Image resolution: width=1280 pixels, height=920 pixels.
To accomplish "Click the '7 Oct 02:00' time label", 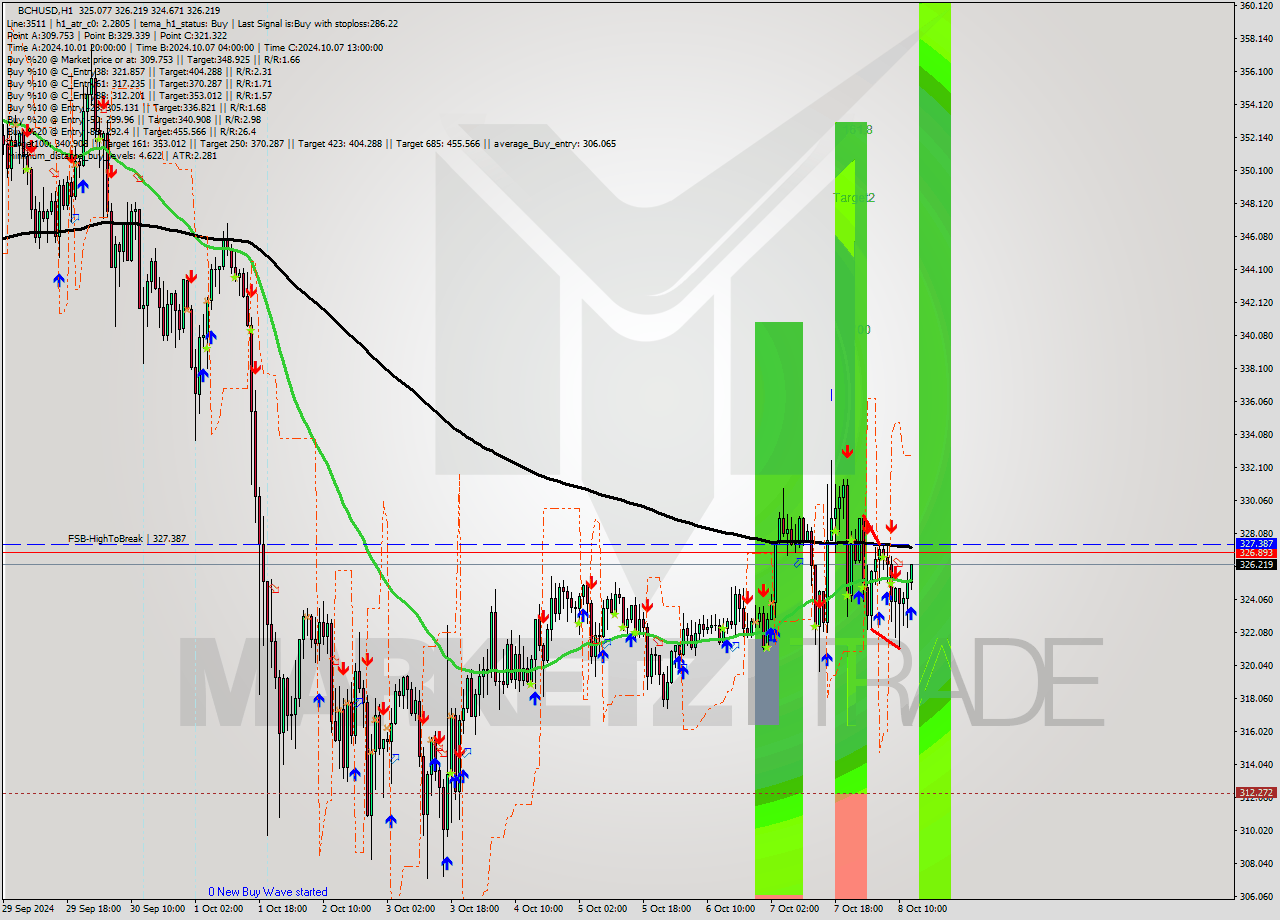I will click(796, 909).
